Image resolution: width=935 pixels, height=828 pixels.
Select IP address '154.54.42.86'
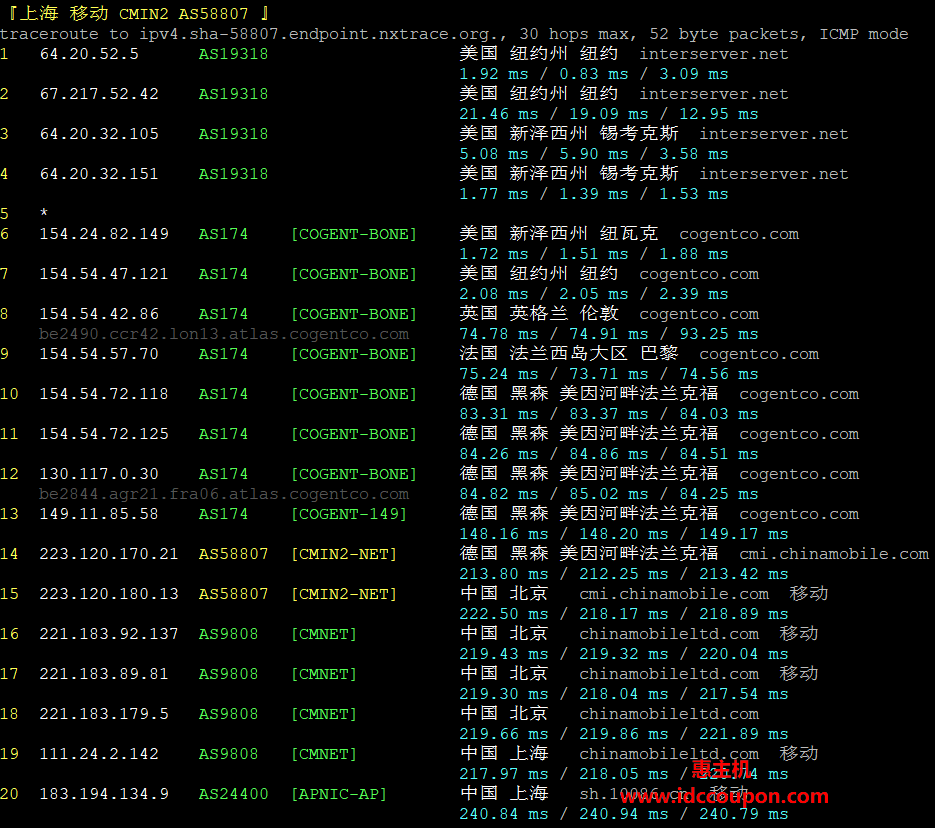click(x=99, y=314)
